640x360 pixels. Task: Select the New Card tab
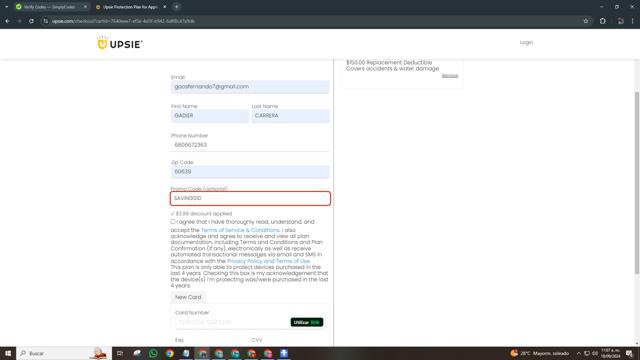tap(188, 297)
